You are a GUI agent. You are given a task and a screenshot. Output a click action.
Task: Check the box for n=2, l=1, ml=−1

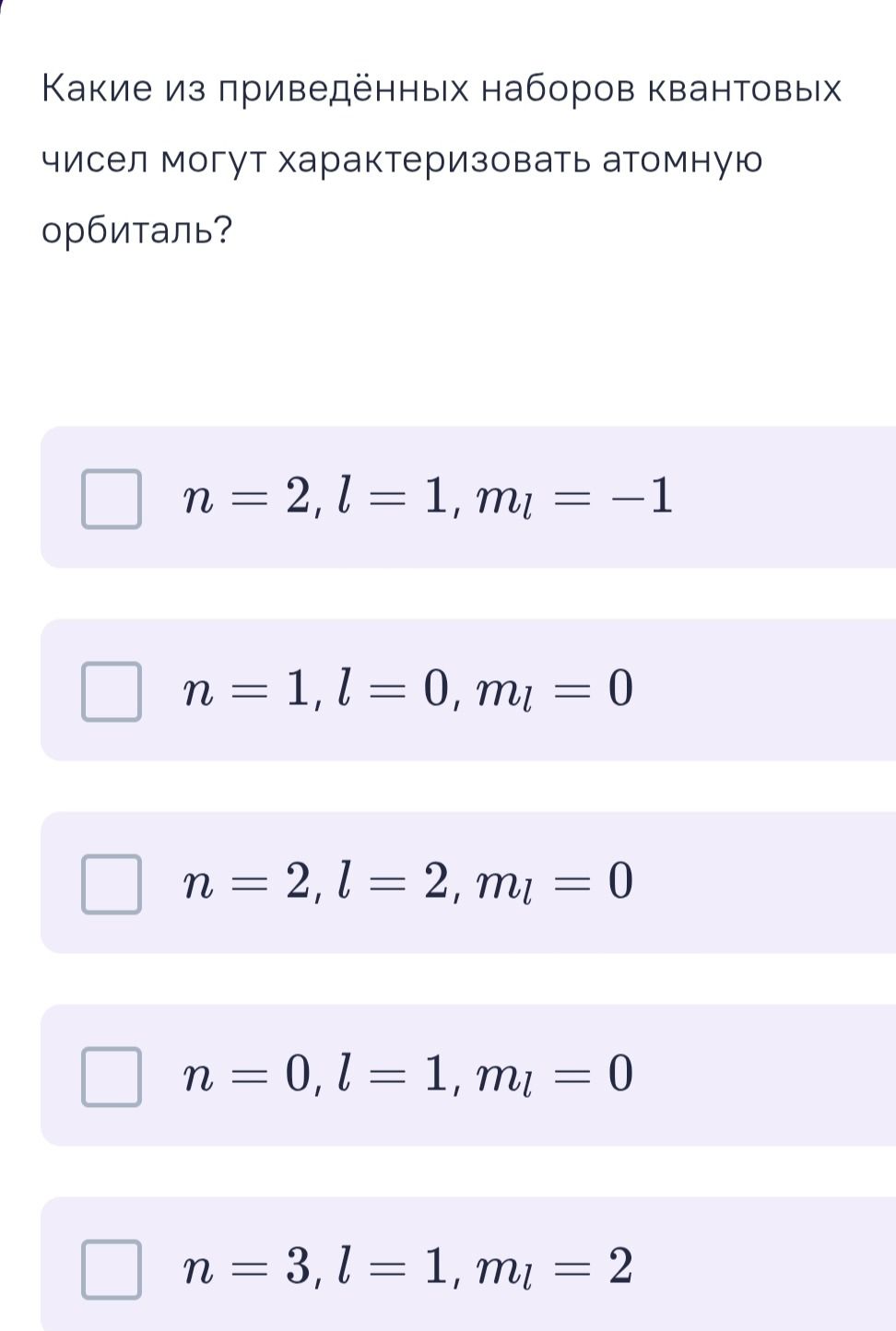112,499
